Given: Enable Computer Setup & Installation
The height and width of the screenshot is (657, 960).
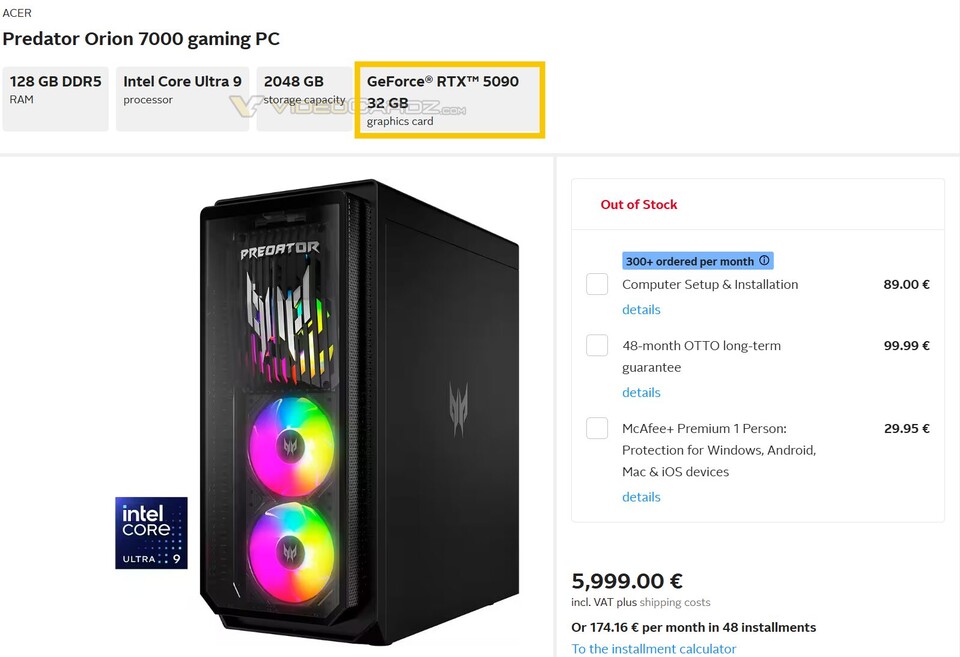Looking at the screenshot, I should (x=597, y=284).
